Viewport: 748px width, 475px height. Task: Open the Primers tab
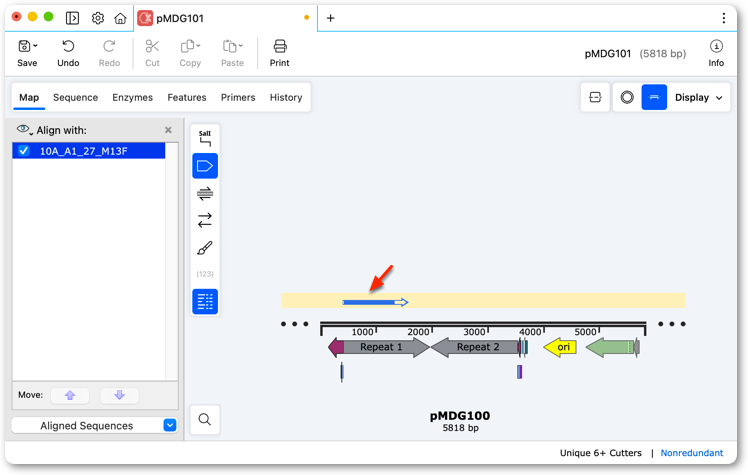pos(238,97)
